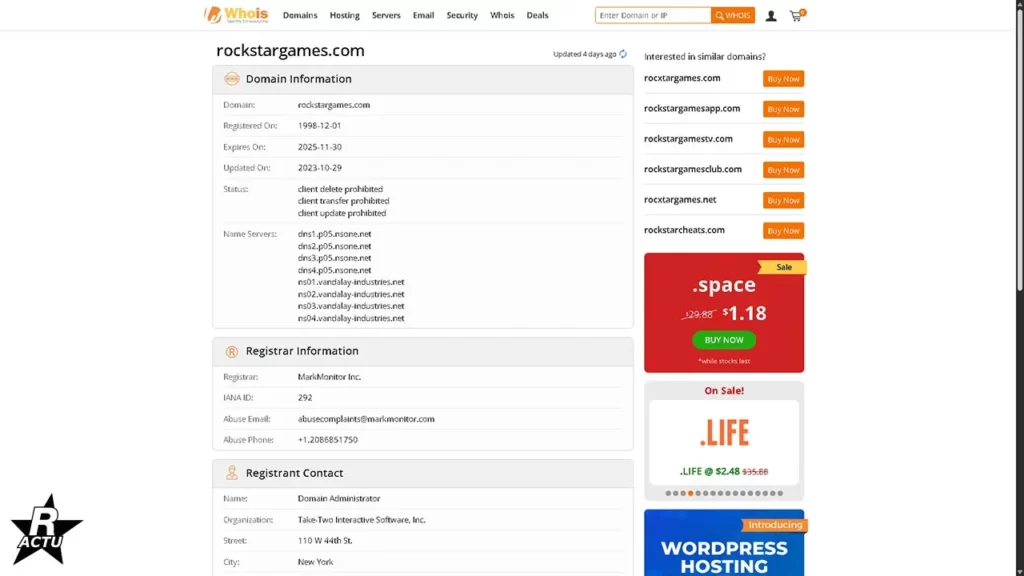Buy Now for rockstargamesapp.com

pos(783,109)
